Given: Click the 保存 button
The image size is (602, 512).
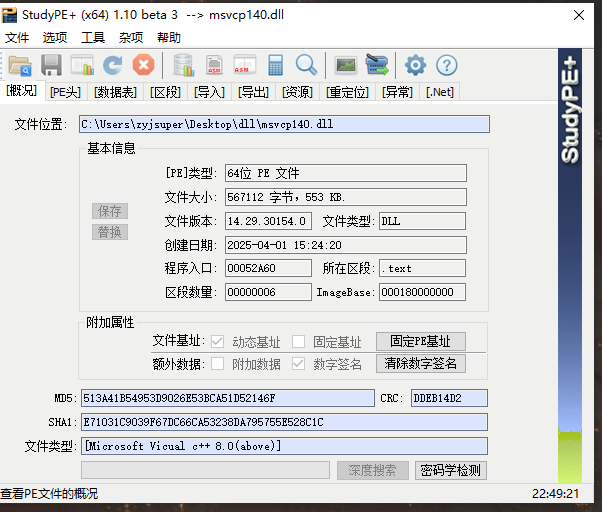Looking at the screenshot, I should (110, 211).
